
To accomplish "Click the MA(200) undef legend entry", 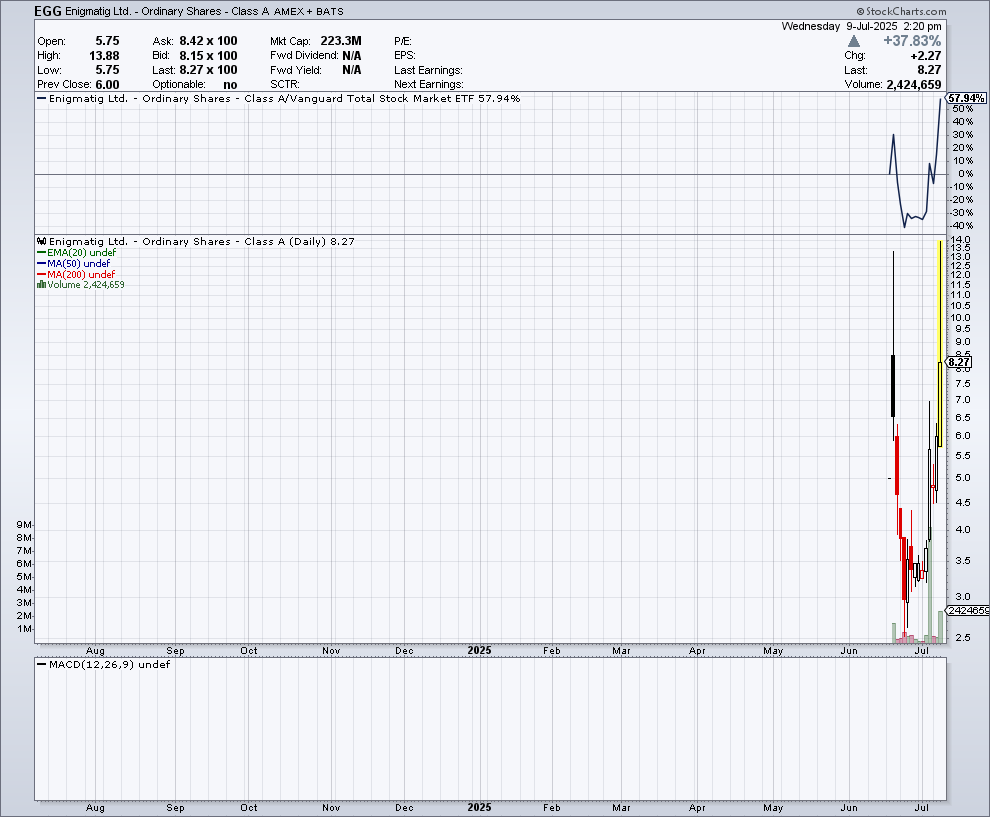I will tap(76, 274).
